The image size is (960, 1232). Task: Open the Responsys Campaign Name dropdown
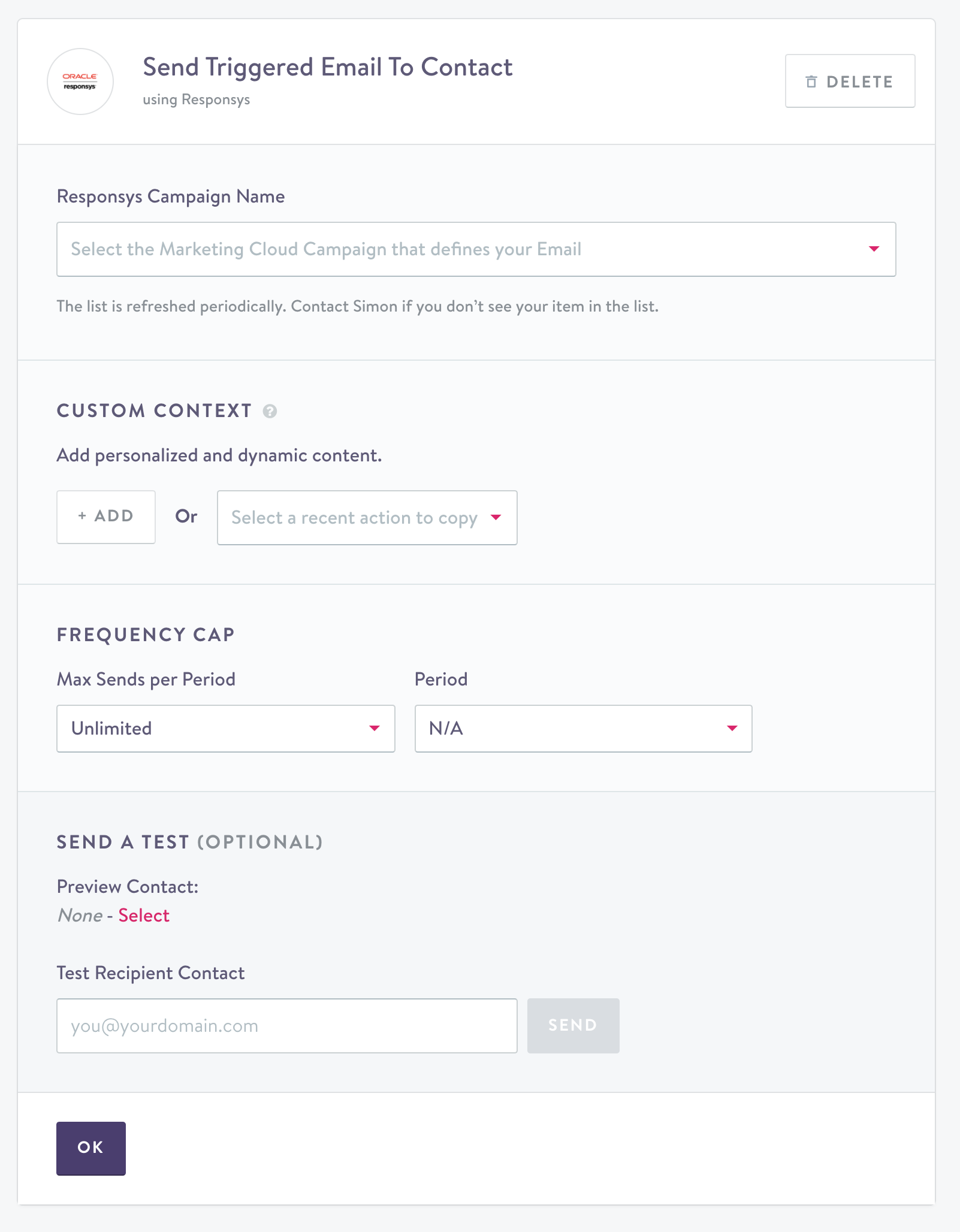click(x=467, y=249)
